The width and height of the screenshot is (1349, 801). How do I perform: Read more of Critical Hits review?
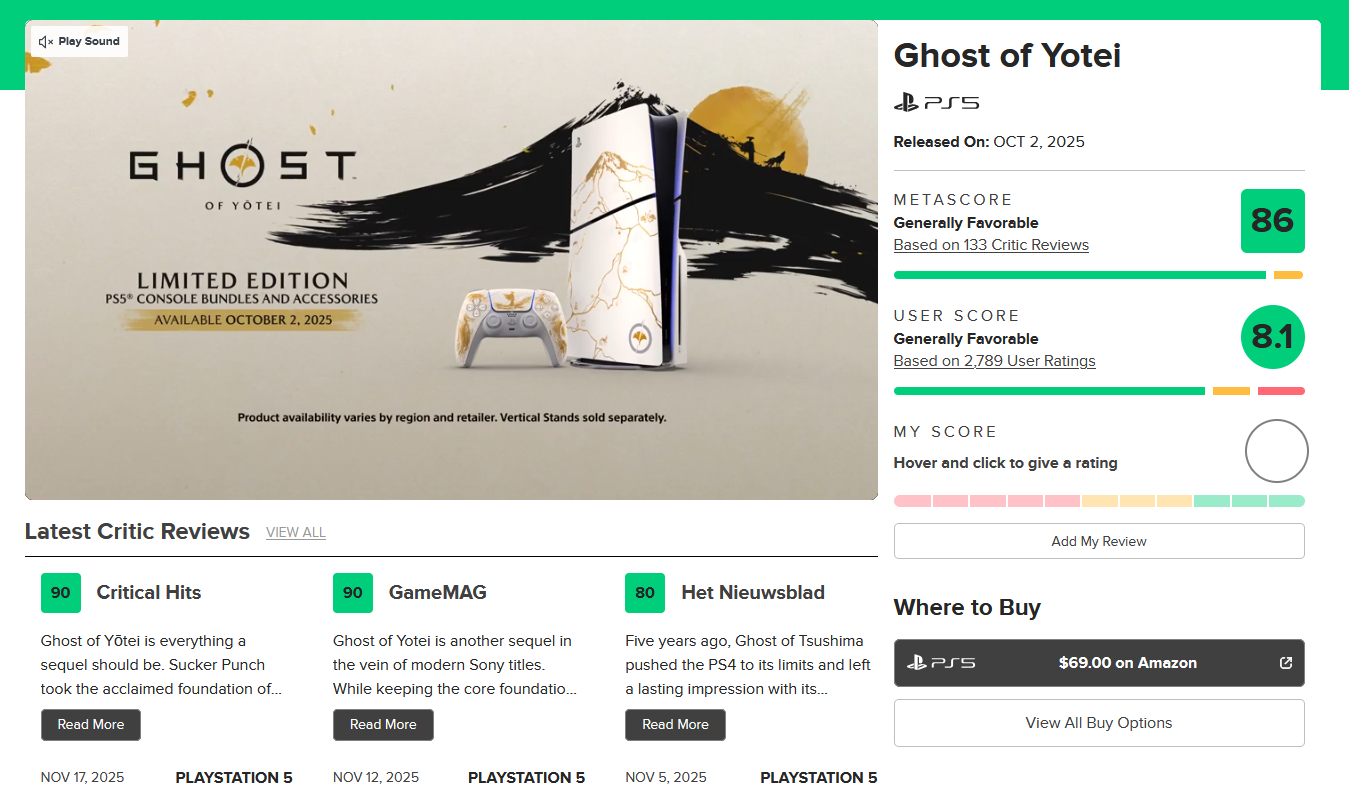91,725
